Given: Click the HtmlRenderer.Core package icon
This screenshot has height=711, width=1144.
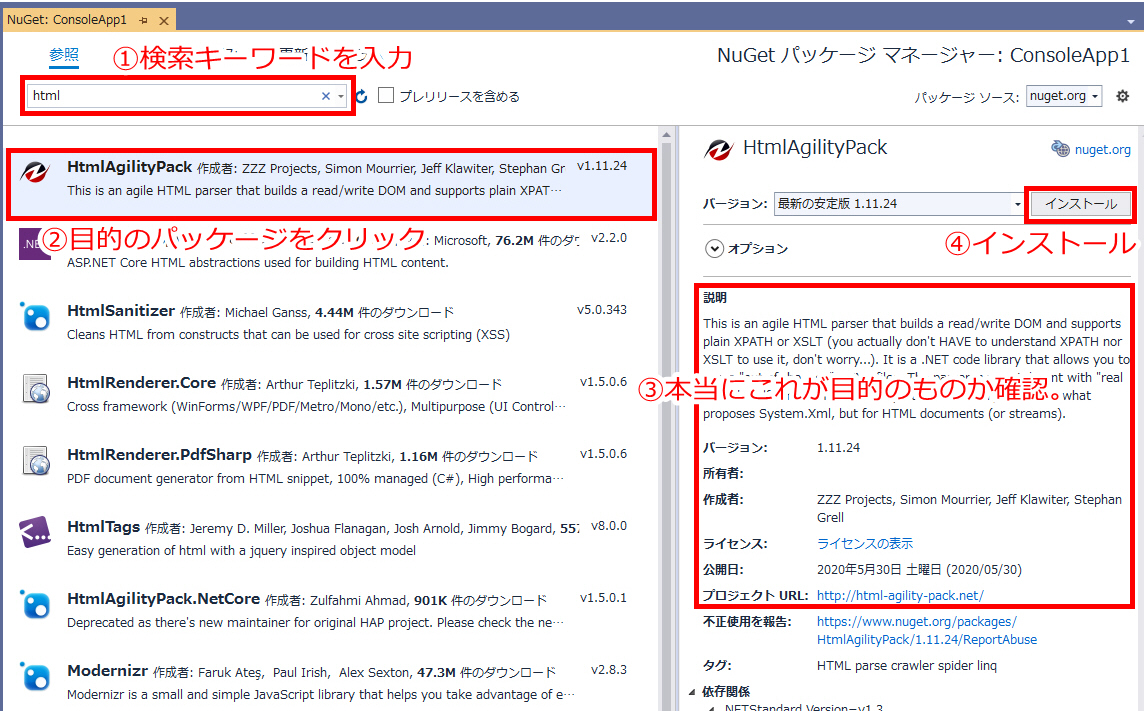Looking at the screenshot, I should click(x=36, y=389).
